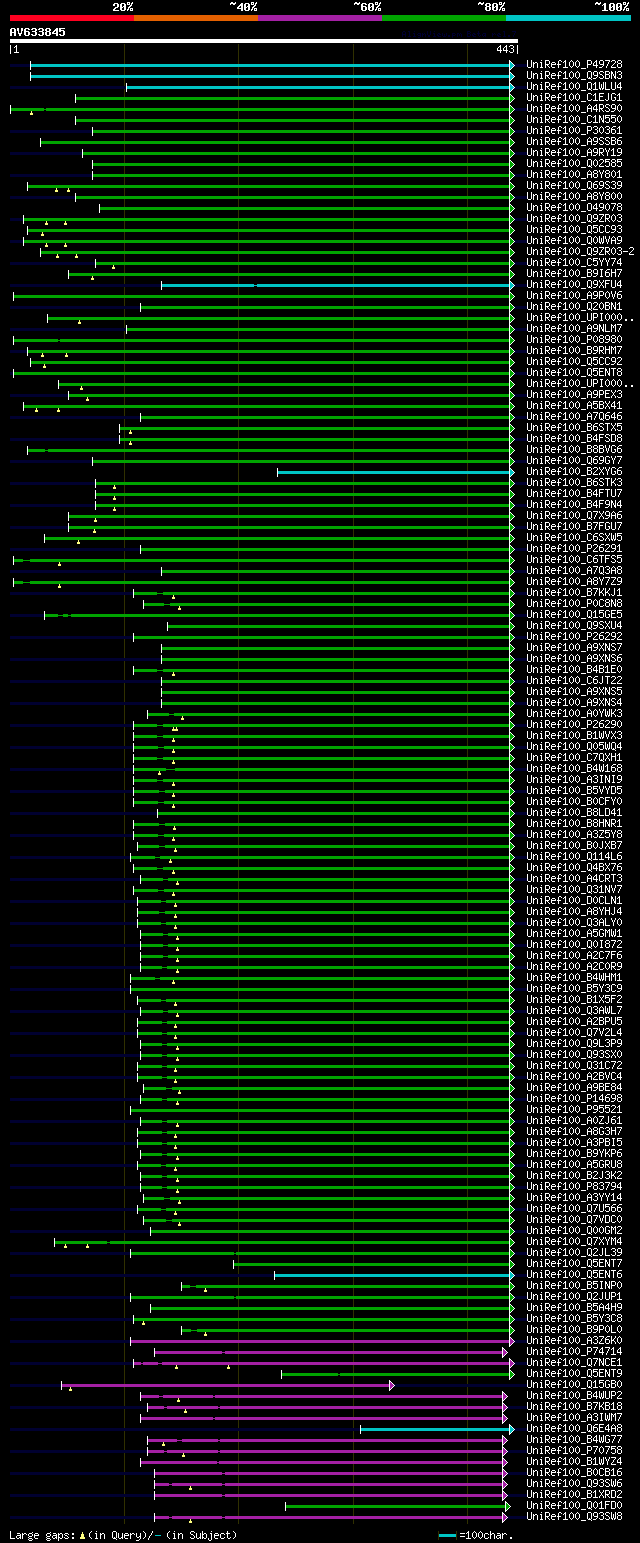Select the UniRef100_P08980 hit label

[574, 340]
